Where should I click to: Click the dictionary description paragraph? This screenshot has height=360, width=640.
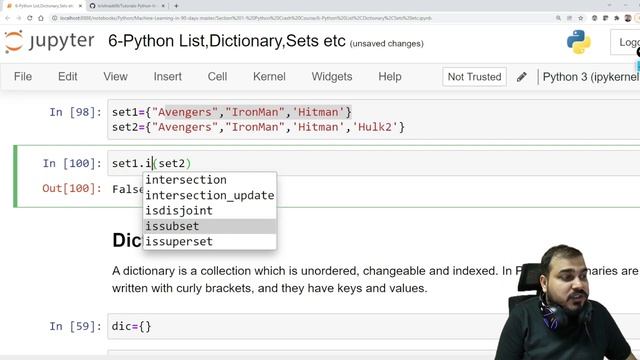[x=375, y=280]
